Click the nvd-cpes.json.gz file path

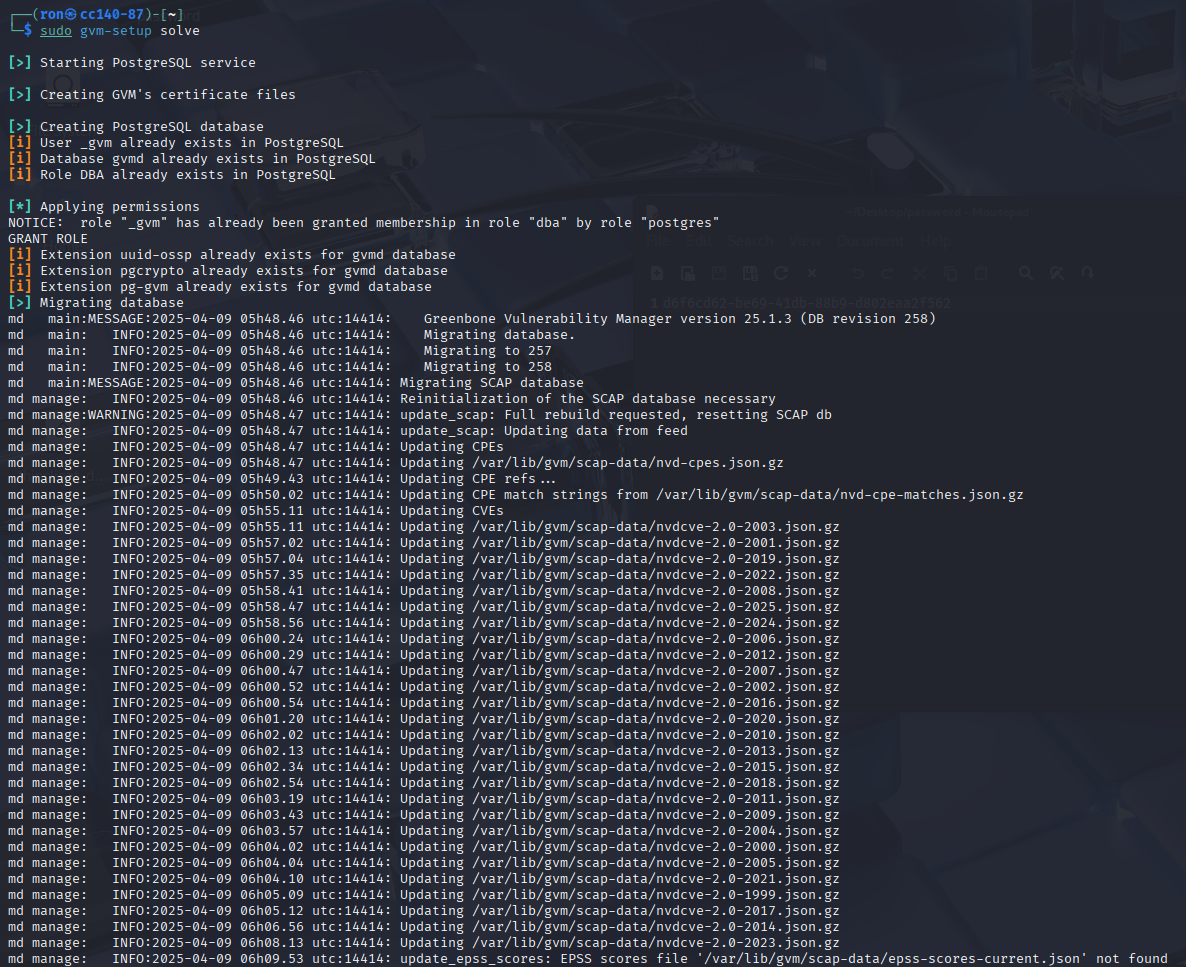tap(628, 463)
